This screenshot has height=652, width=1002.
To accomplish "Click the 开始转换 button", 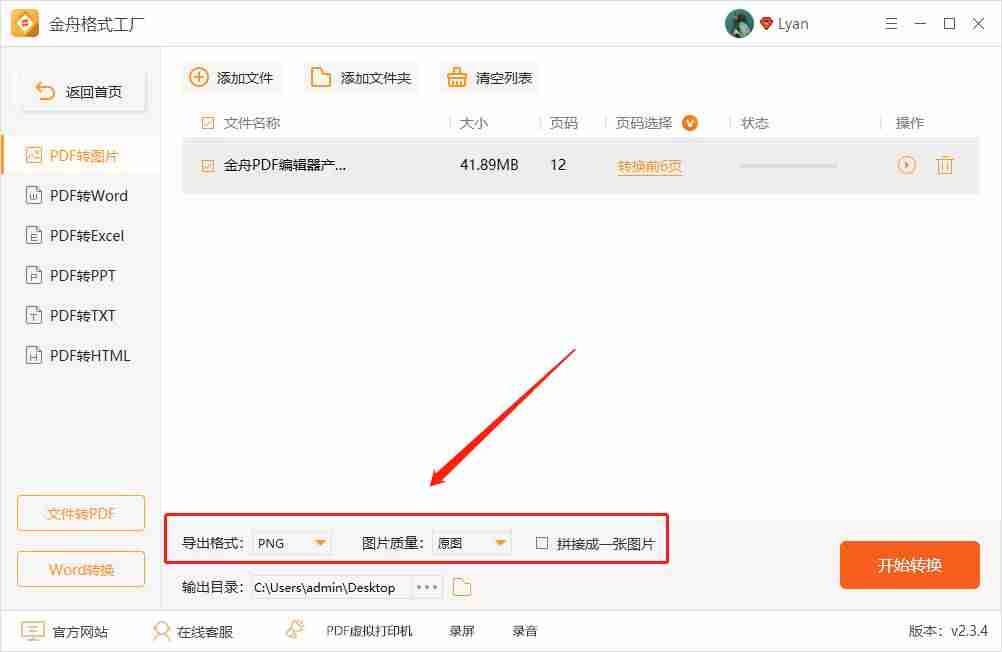I will click(x=909, y=565).
